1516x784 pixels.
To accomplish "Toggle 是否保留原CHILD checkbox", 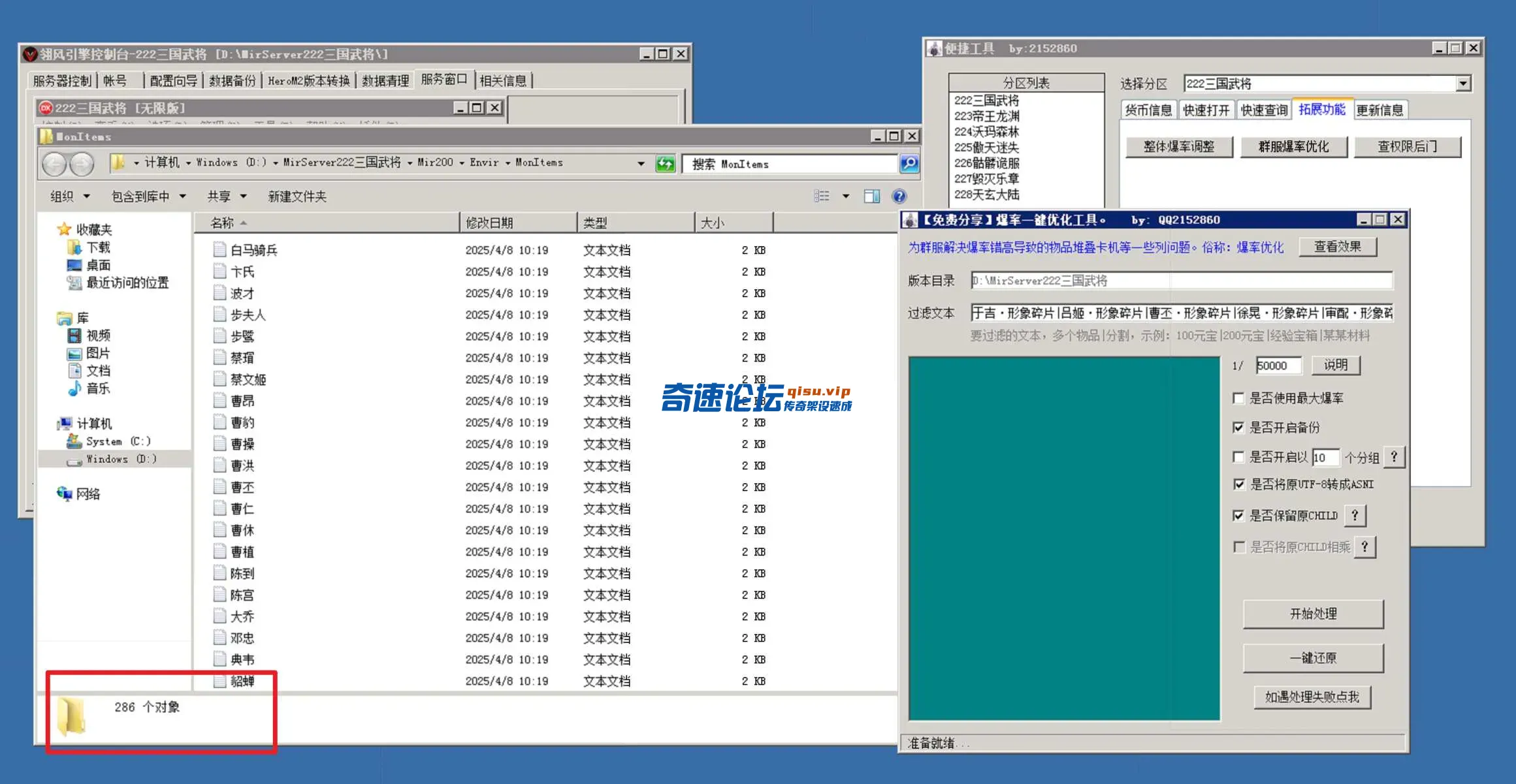I will [1238, 516].
